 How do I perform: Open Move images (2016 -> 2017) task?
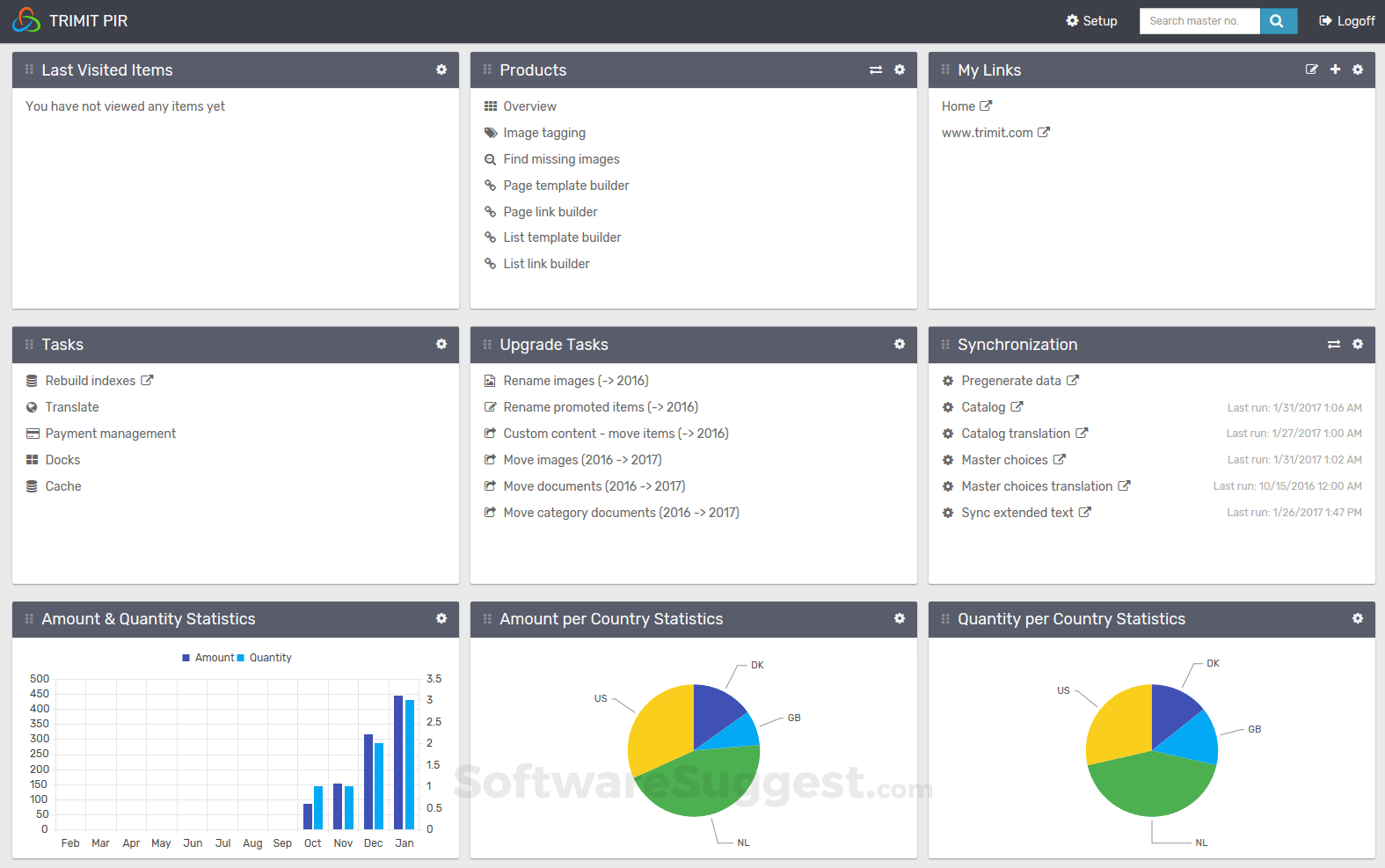(582, 460)
